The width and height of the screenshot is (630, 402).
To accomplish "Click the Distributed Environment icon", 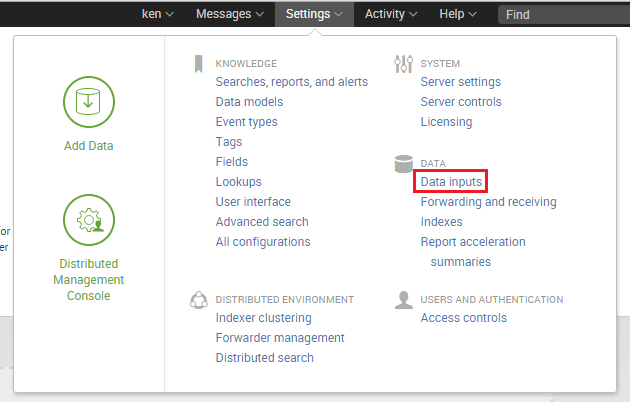I will pos(199,299).
